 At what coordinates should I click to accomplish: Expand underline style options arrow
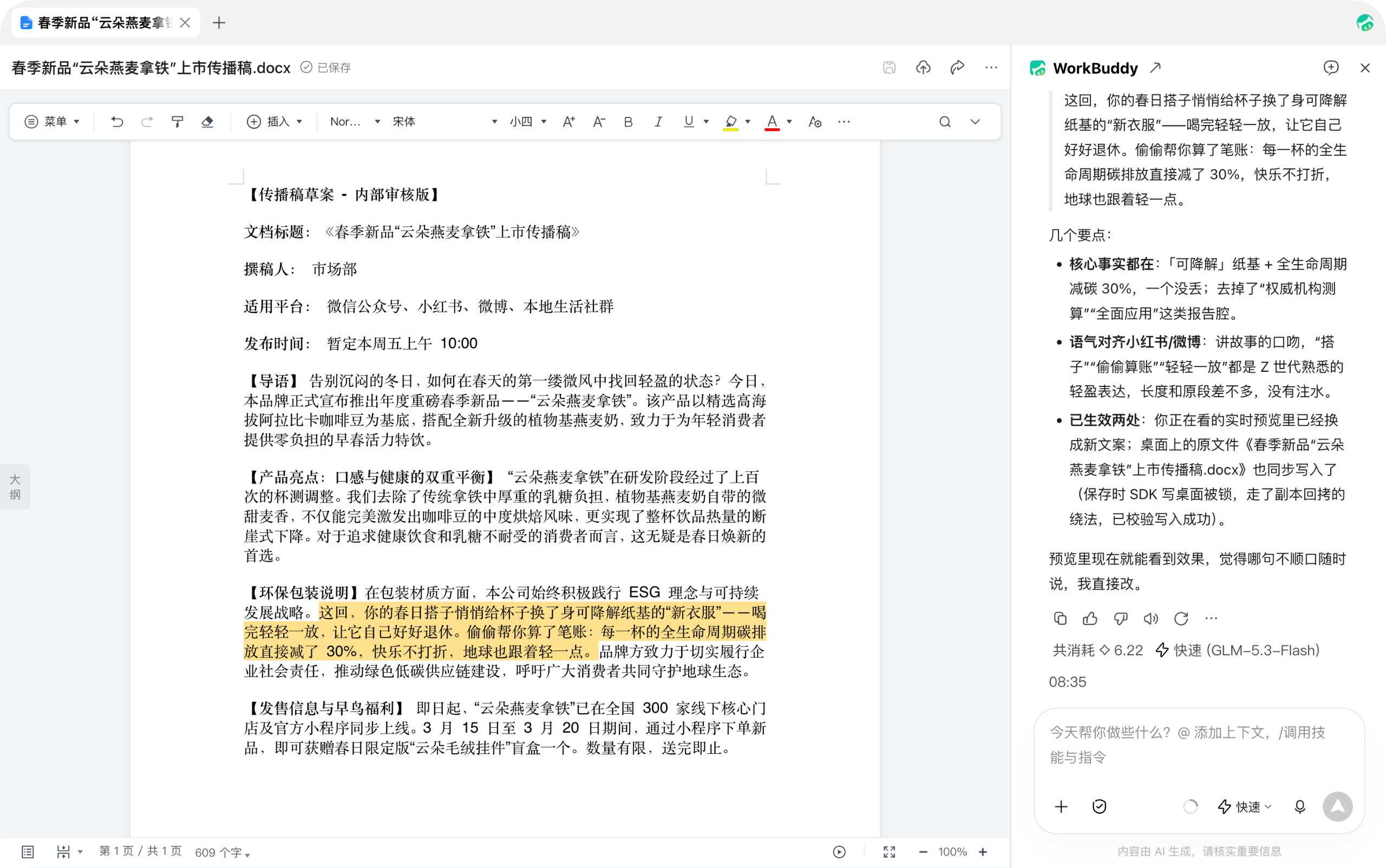coord(707,122)
